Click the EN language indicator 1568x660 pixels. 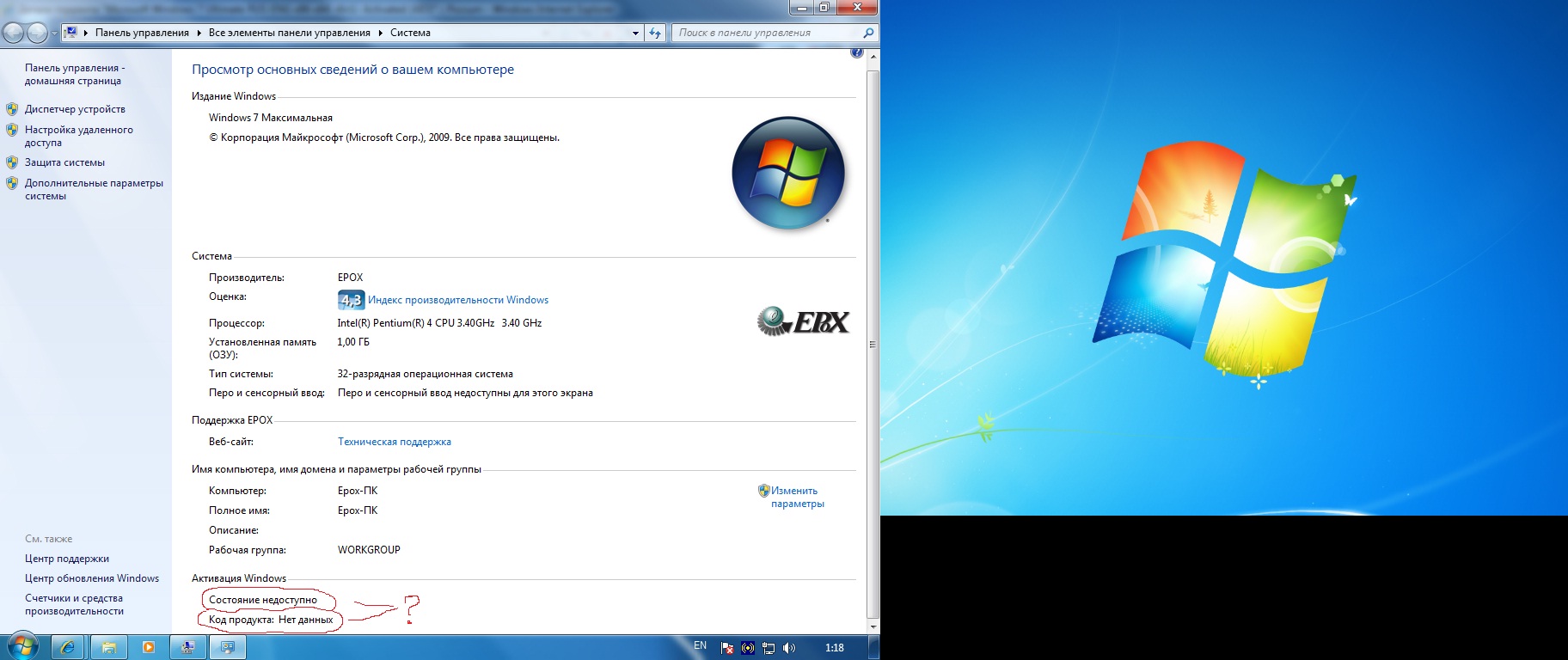tap(701, 645)
